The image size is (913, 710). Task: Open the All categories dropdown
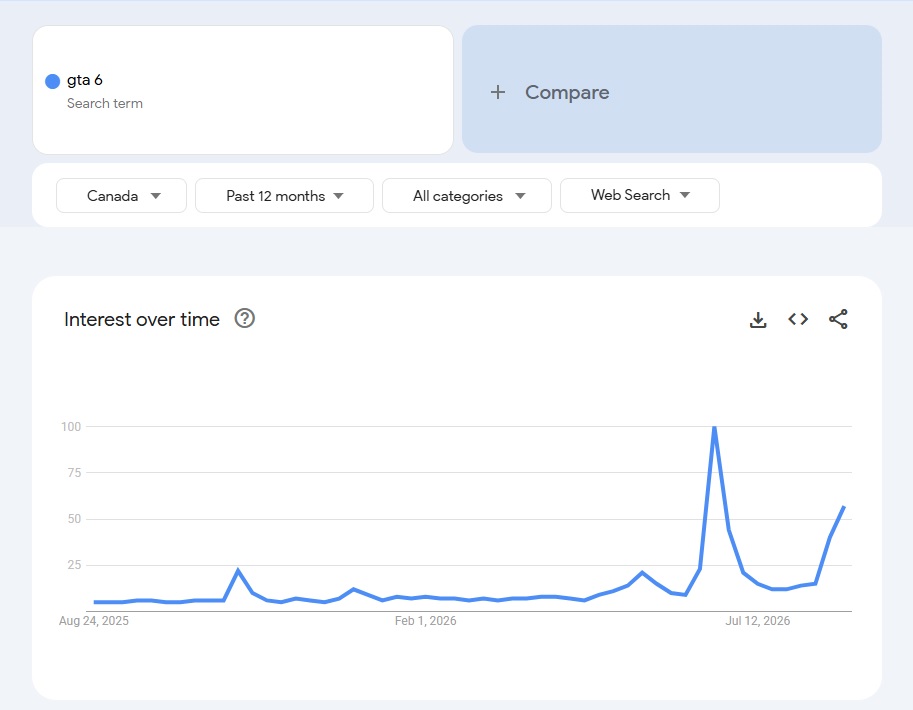pyautogui.click(x=466, y=196)
